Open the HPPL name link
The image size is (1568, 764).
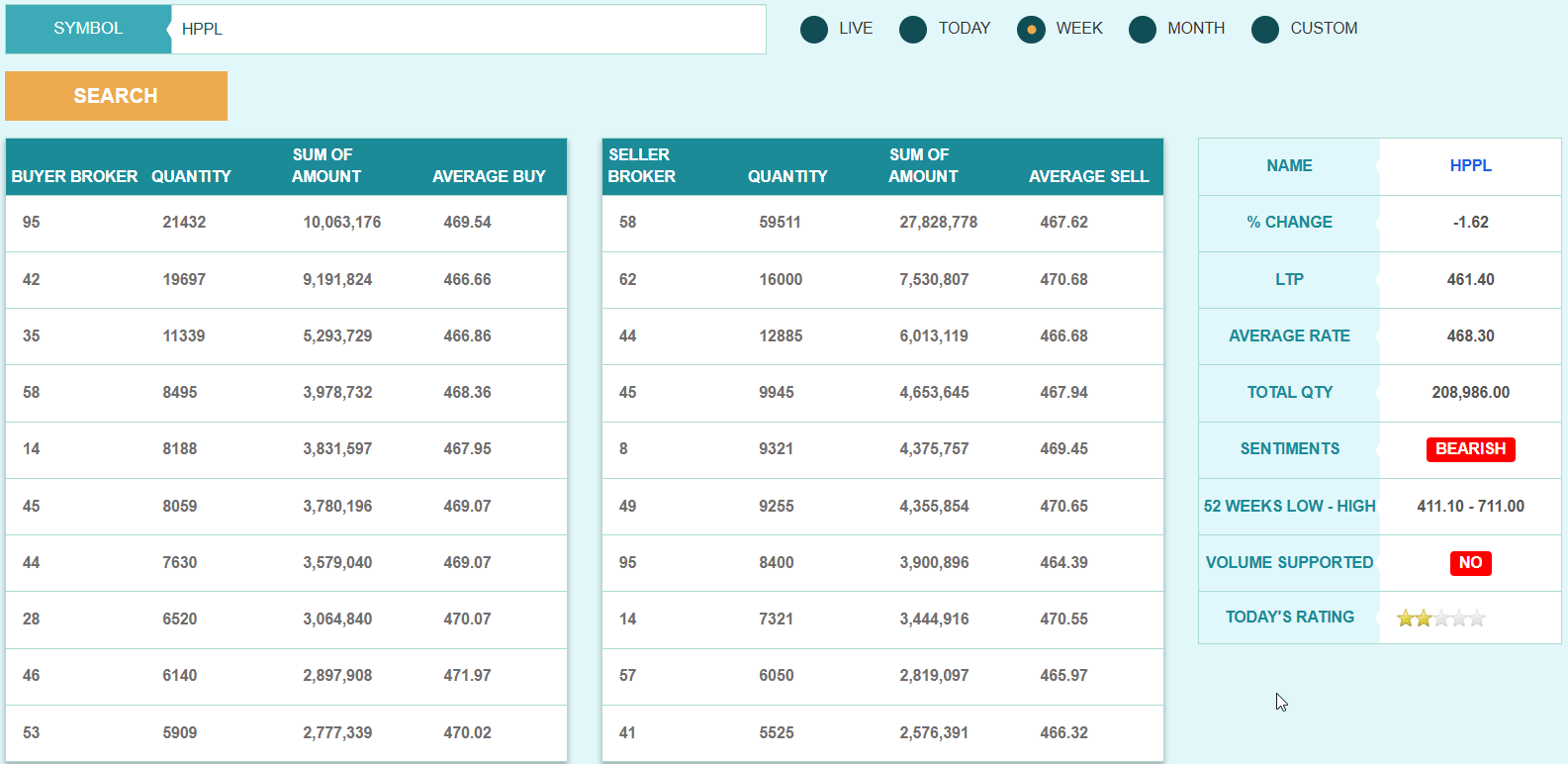(1470, 166)
